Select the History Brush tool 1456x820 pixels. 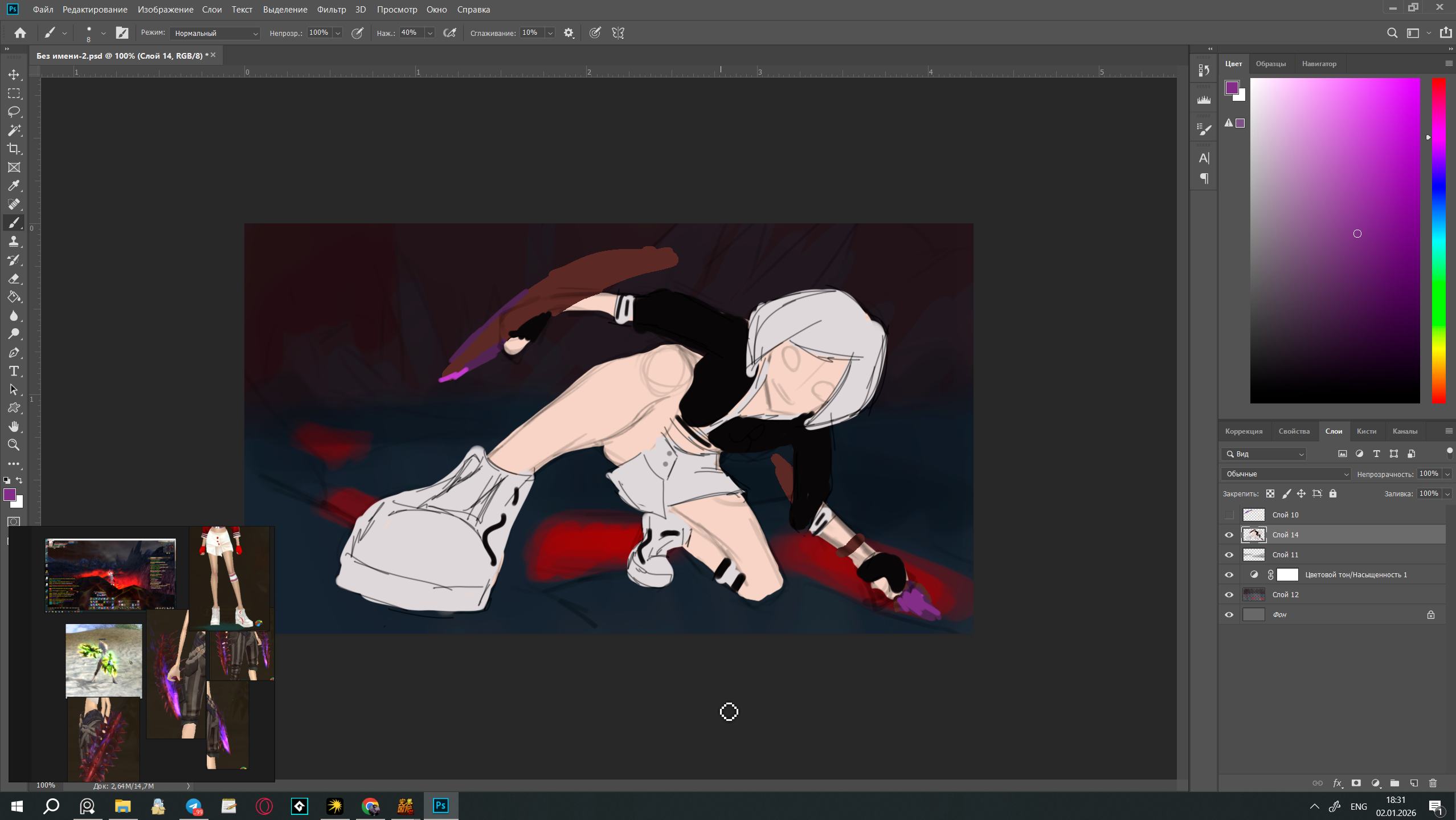14,260
